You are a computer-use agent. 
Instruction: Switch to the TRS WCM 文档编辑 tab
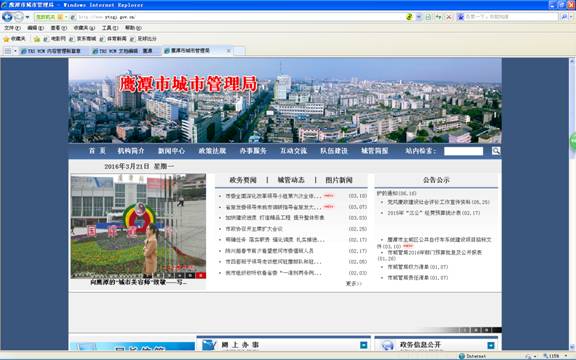click(x=126, y=51)
